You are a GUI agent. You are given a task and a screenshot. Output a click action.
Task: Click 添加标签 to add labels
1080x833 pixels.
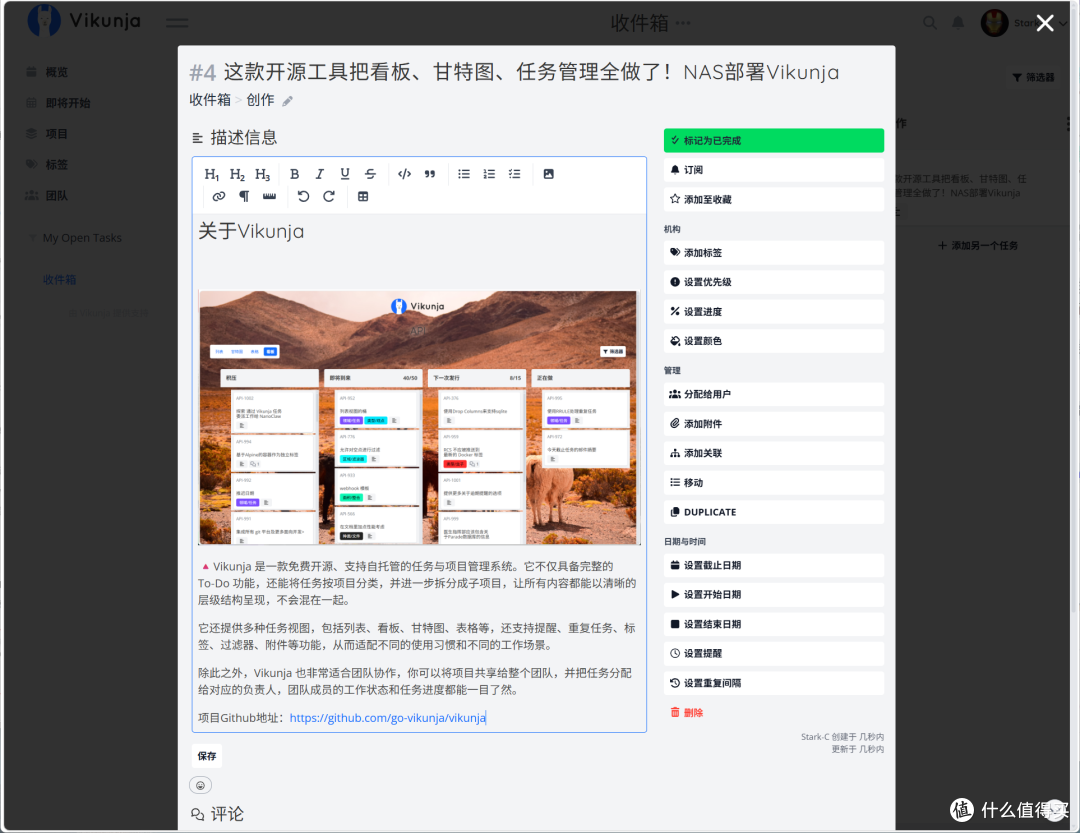tap(773, 253)
